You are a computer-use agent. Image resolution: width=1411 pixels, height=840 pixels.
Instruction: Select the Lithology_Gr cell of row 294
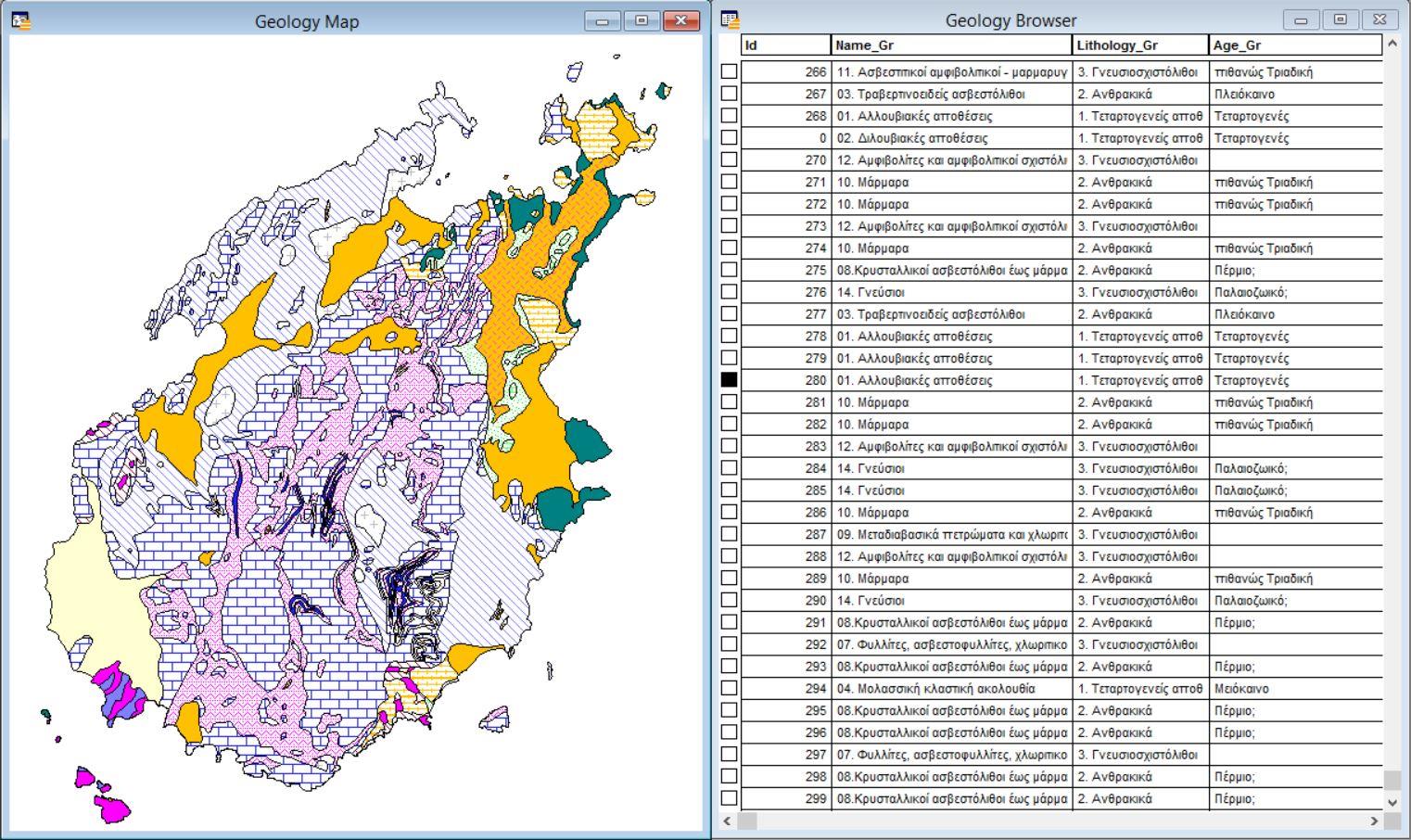tap(1140, 689)
